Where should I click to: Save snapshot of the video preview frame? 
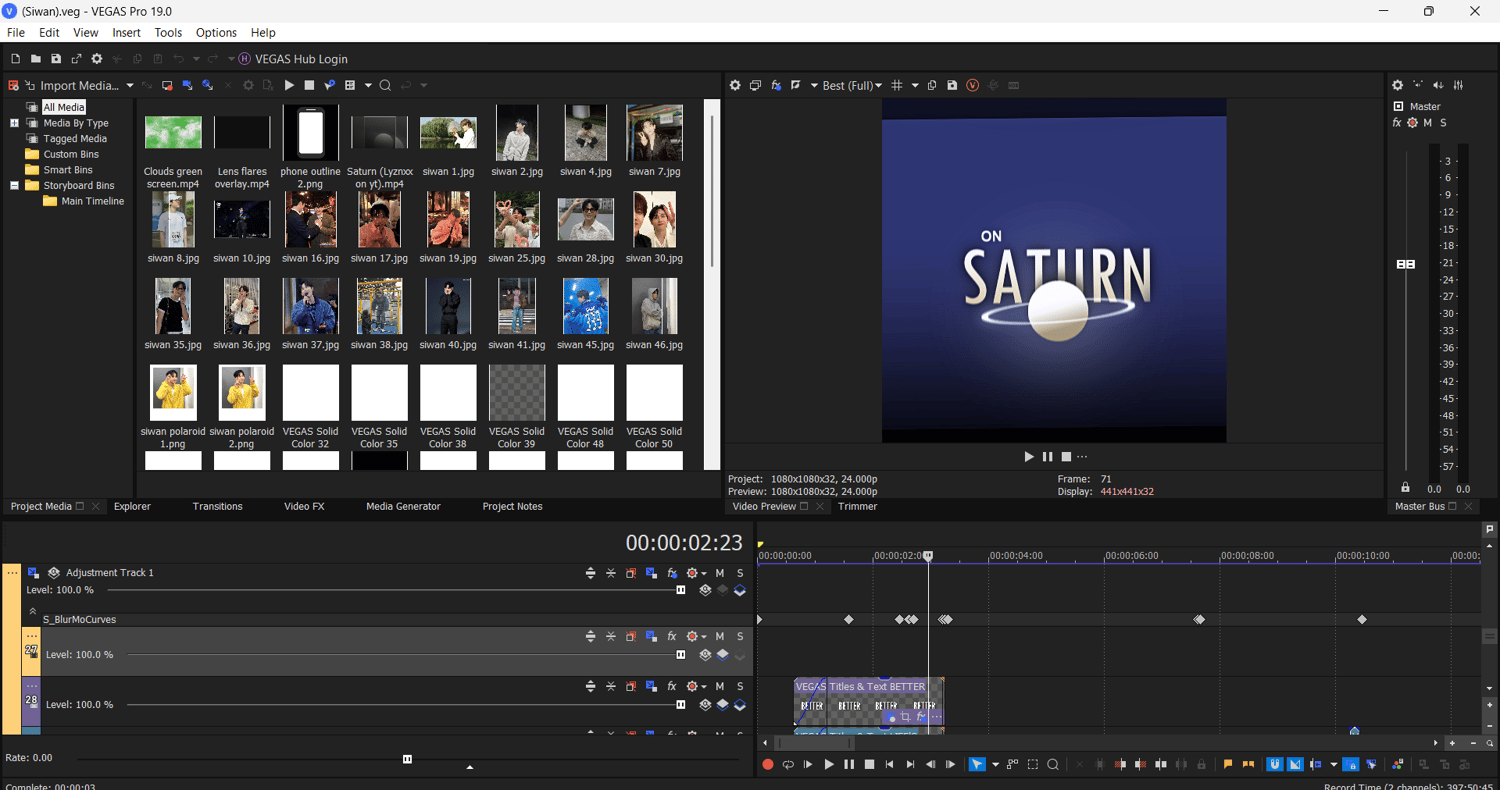[952, 86]
